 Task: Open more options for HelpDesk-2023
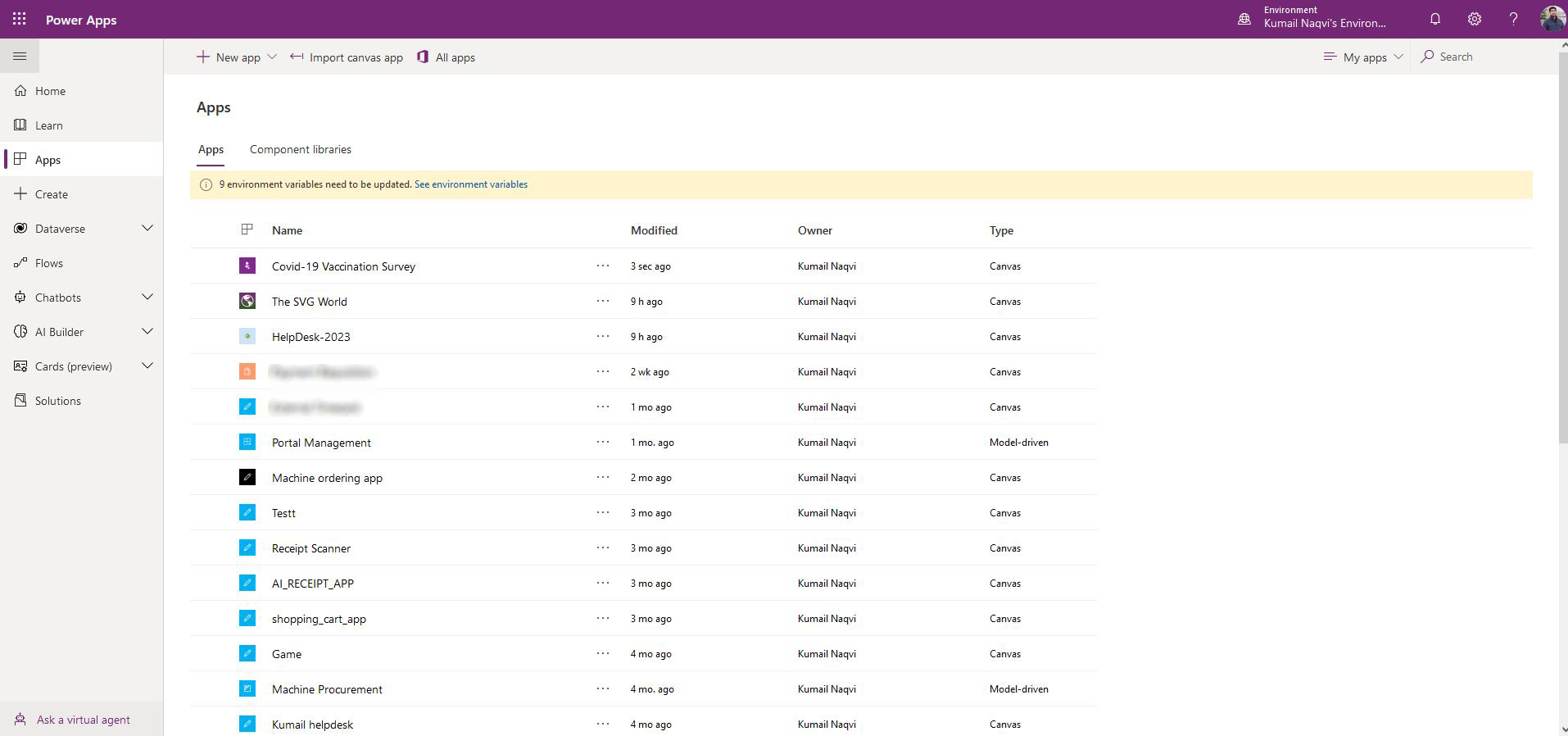pyautogui.click(x=603, y=336)
